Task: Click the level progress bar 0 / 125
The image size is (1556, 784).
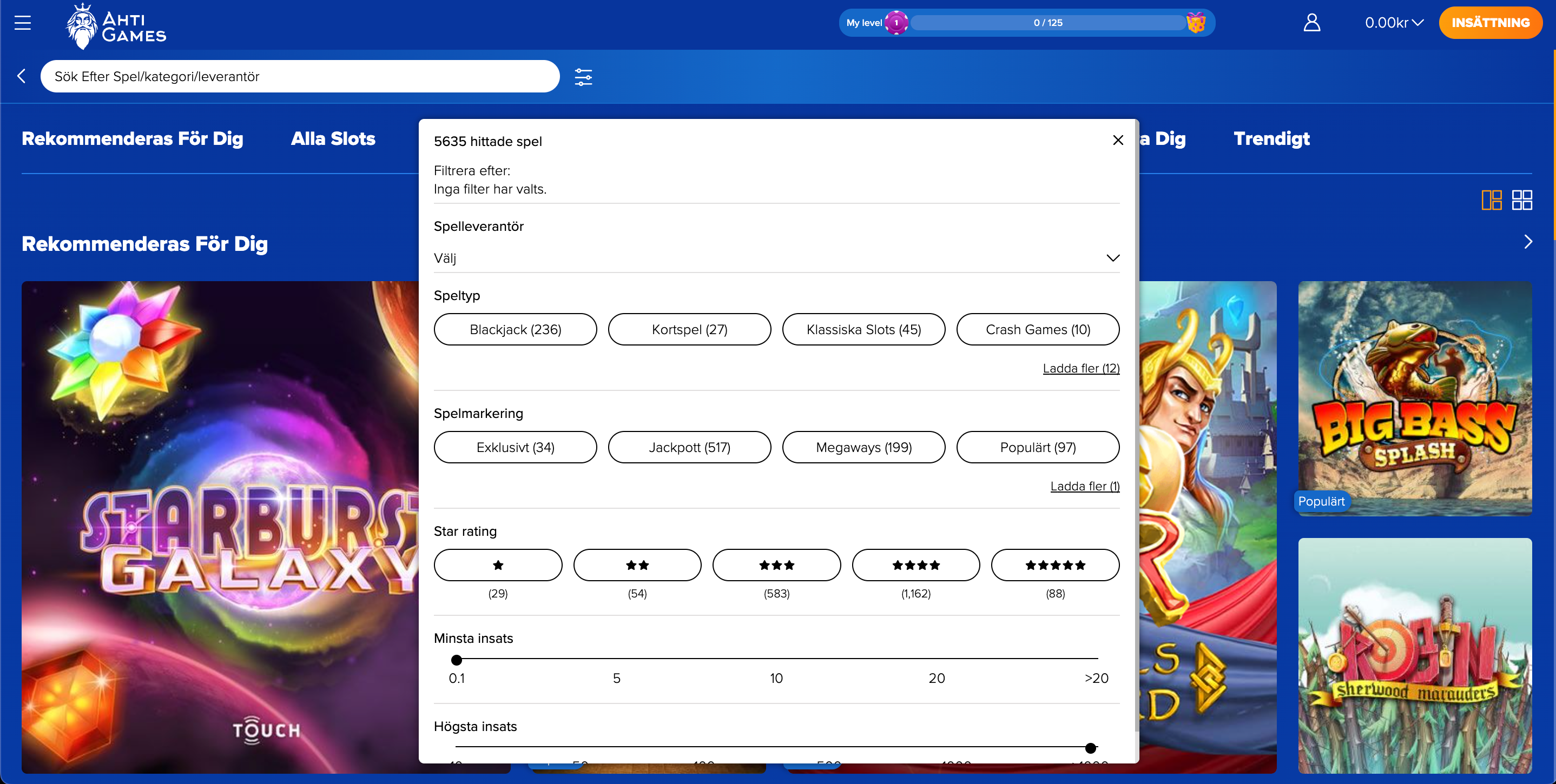Action: tap(1048, 23)
